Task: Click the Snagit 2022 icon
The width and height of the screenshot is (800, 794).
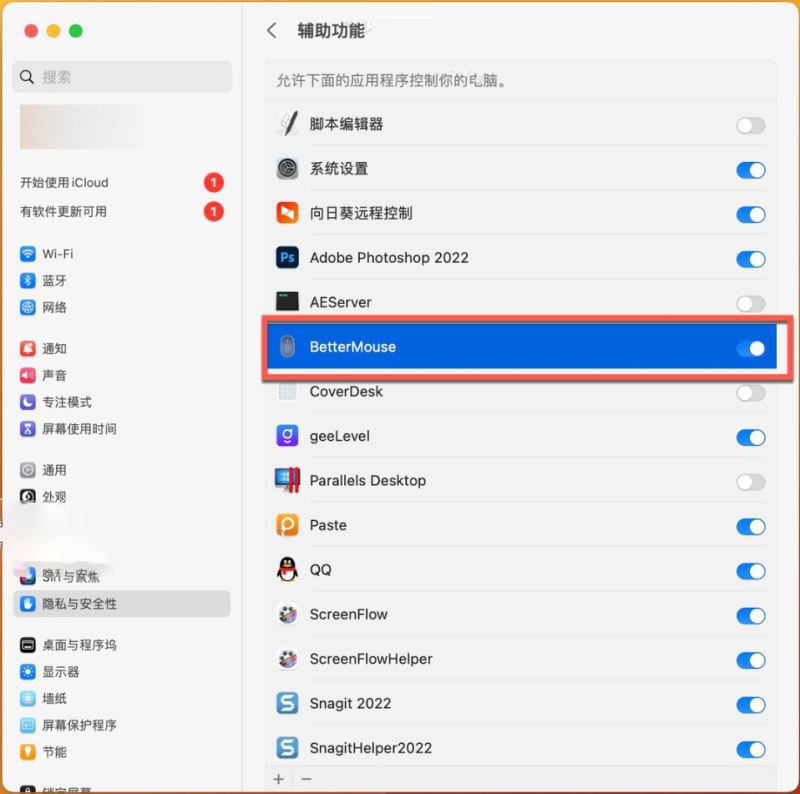Action: pyautogui.click(x=287, y=703)
